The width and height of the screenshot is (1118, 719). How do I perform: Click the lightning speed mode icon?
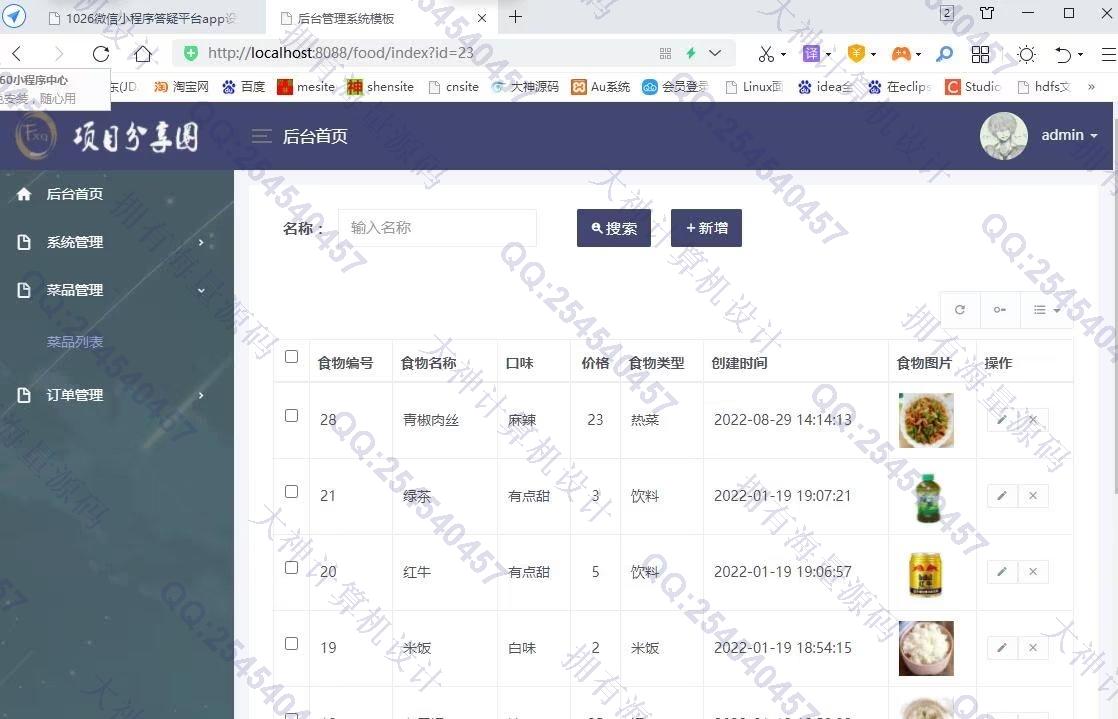(690, 53)
